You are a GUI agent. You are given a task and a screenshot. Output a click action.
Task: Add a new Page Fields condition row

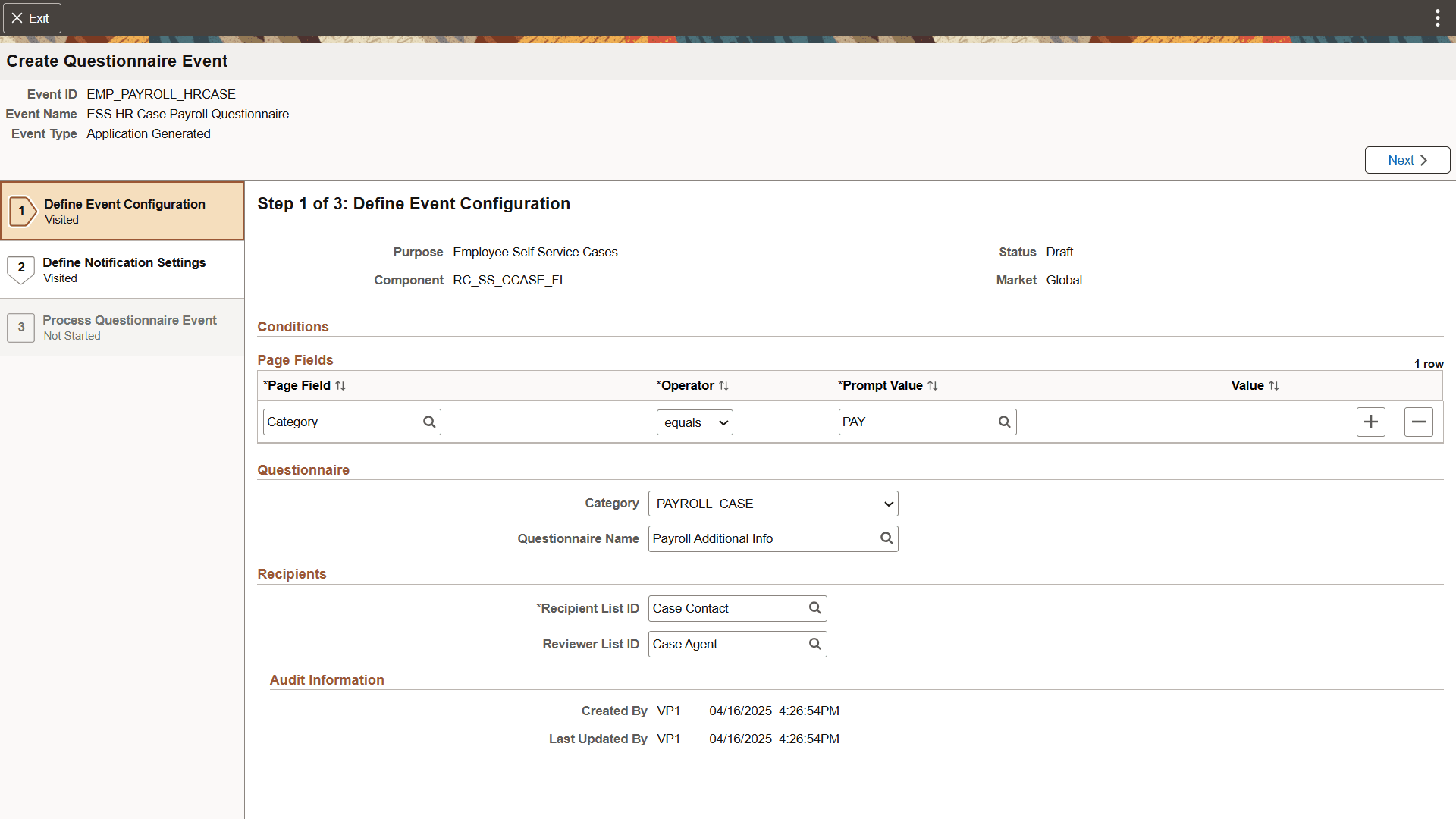(x=1371, y=422)
